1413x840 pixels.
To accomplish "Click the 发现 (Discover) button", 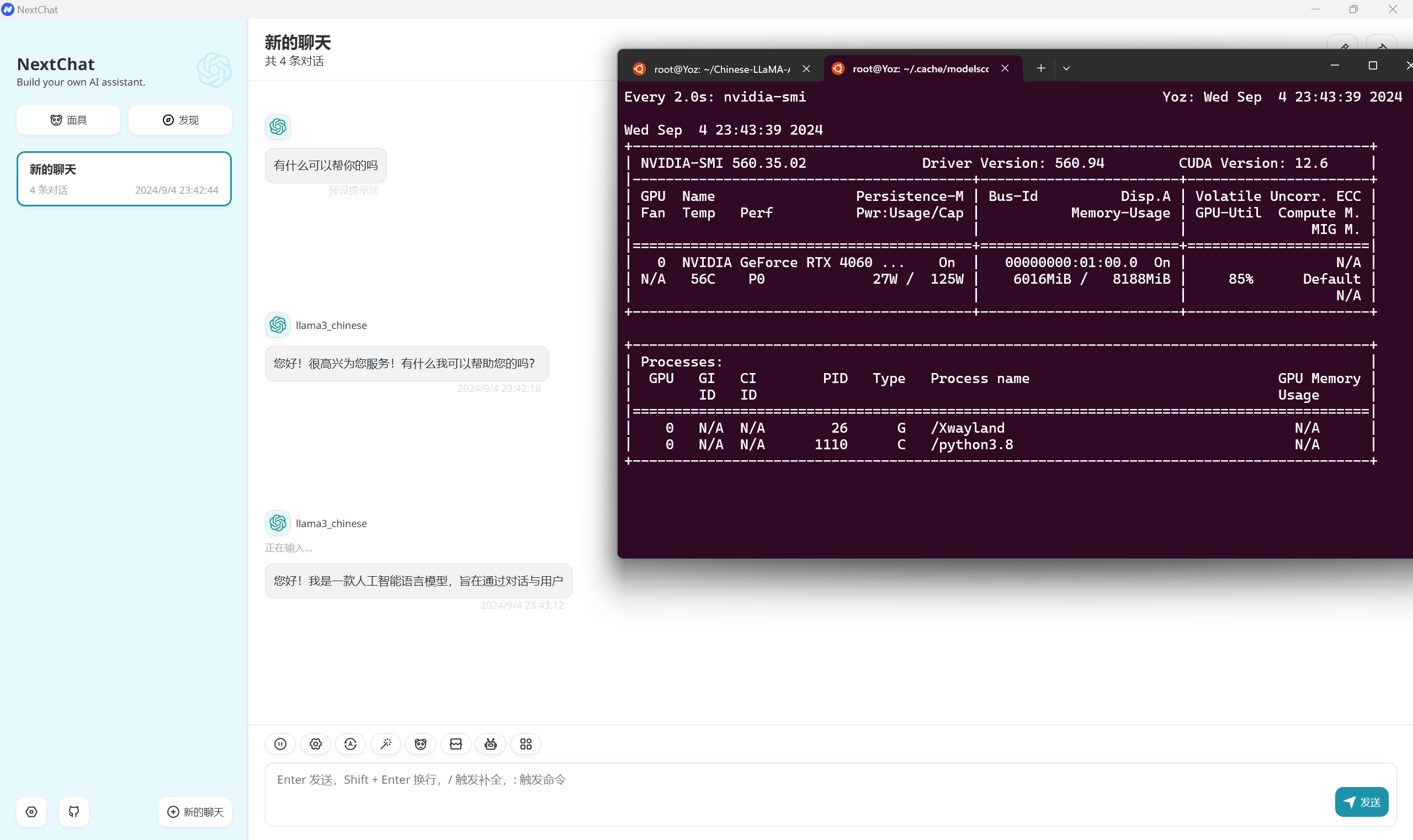I will pos(180,120).
